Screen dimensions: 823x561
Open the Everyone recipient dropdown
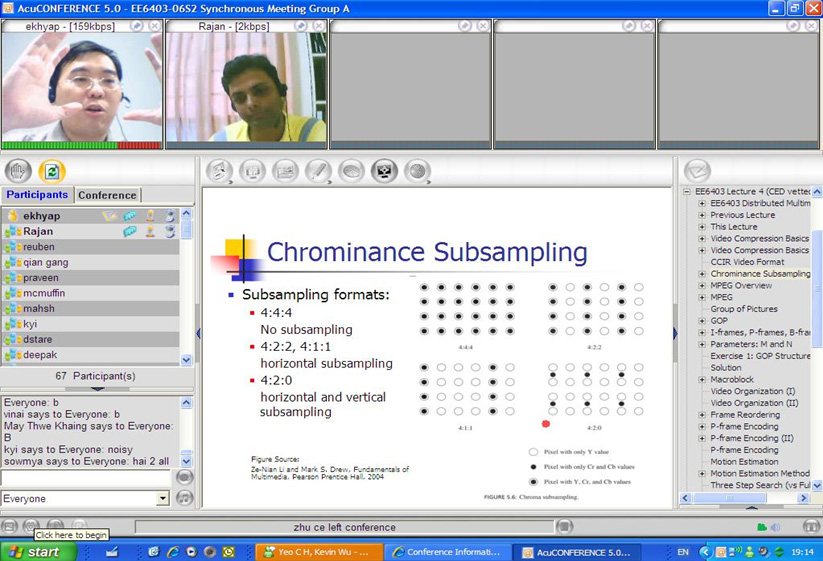(163, 498)
